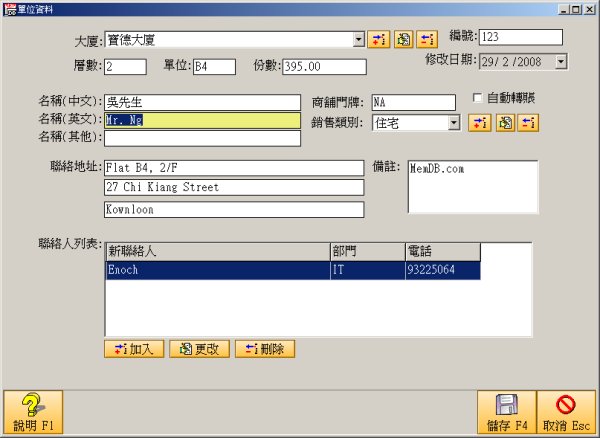Close the 單位資料 window
The width and height of the screenshot is (600, 438).
pos(589,9)
